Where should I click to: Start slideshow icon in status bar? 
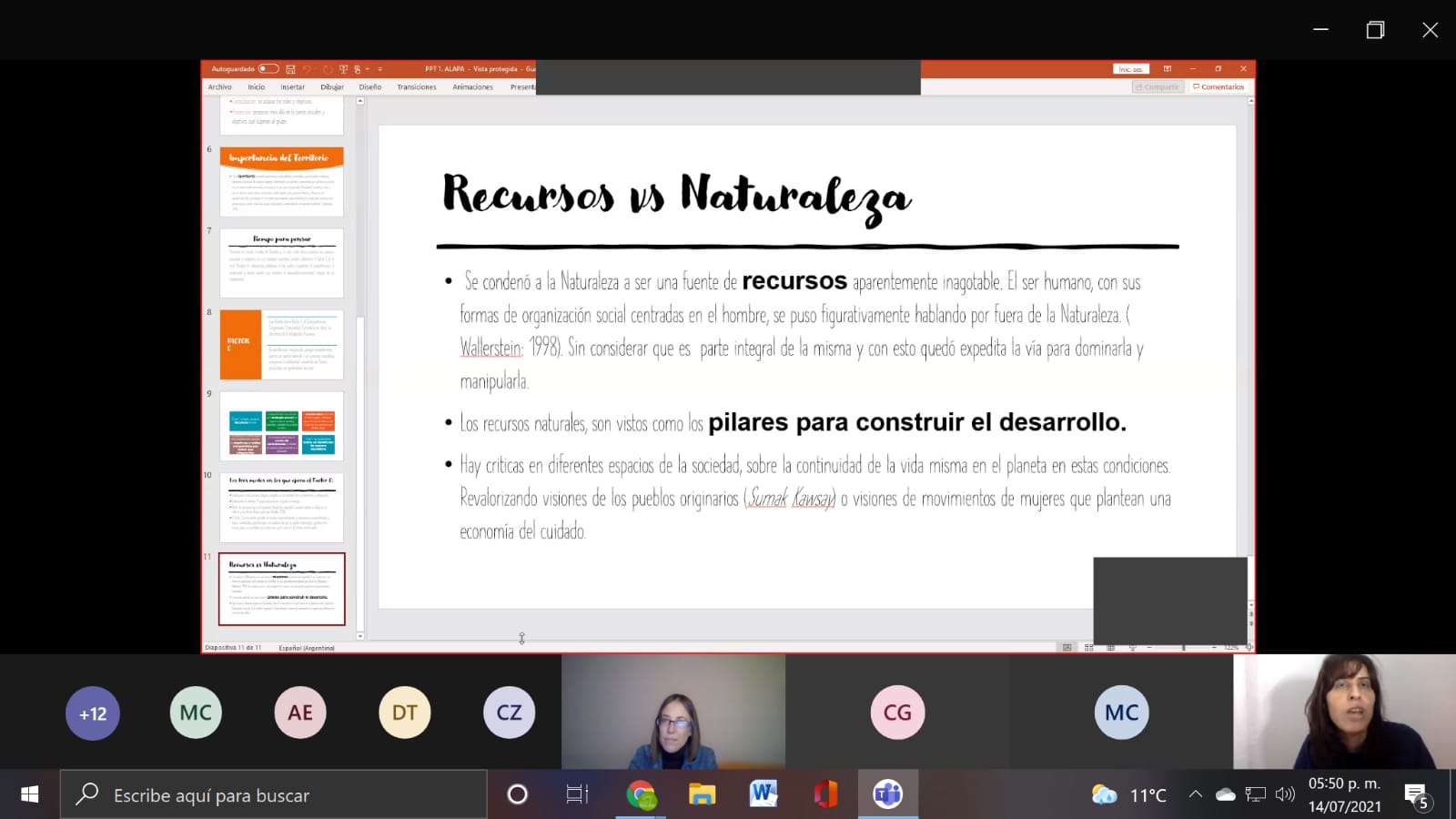pyautogui.click(x=1133, y=648)
